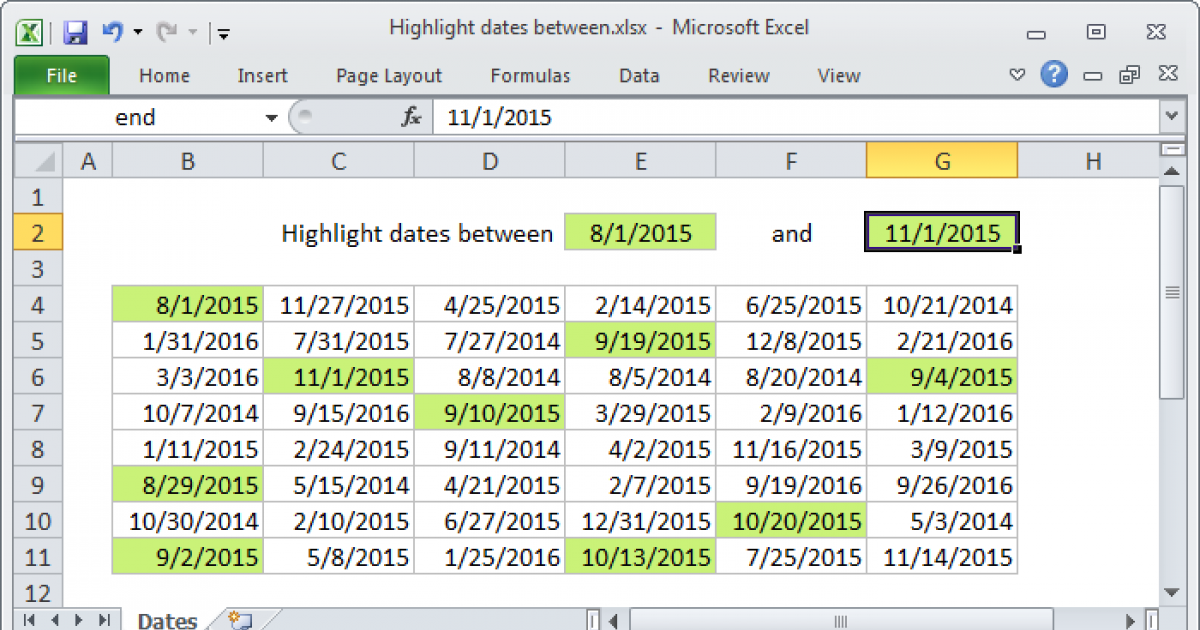Click the Insert Worksheet icon
1200x630 pixels.
coord(238,620)
